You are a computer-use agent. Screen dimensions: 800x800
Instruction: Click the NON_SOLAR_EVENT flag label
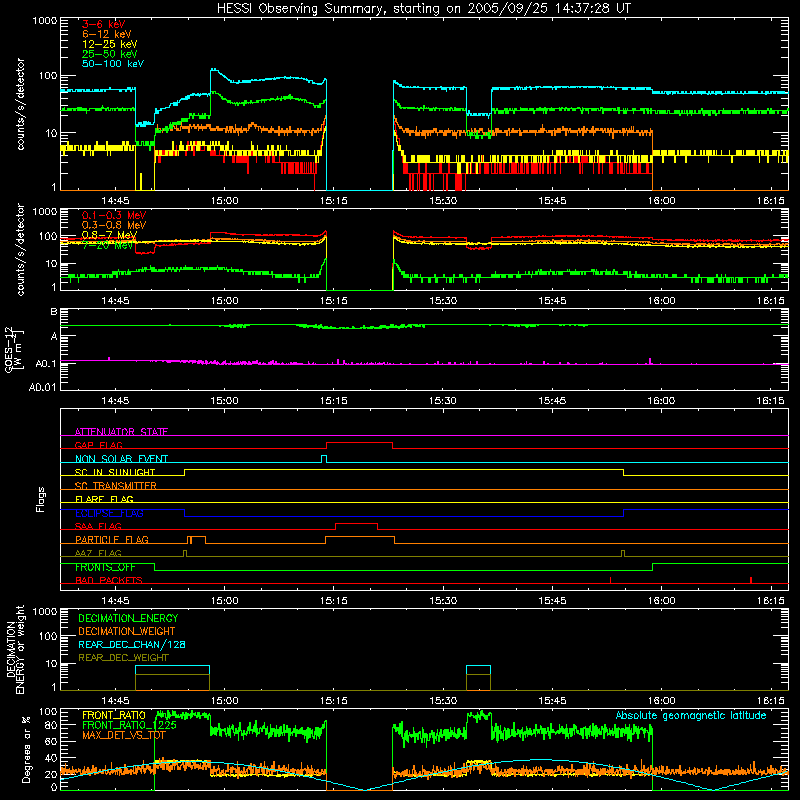[x=121, y=459]
